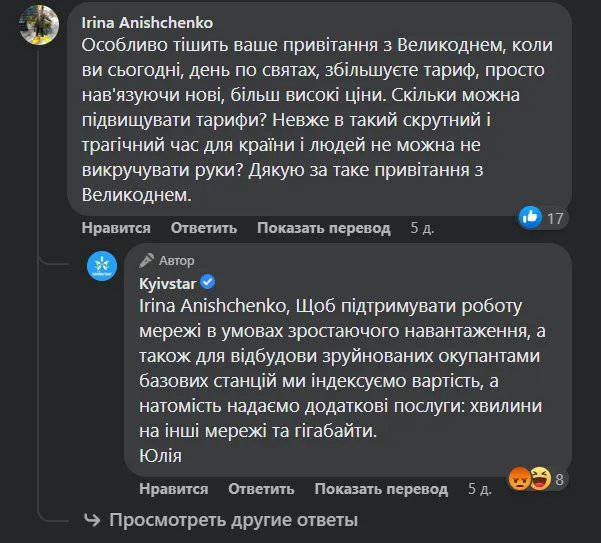Click the Kyivstar logo avatar
The height and width of the screenshot is (543, 601).
click(103, 265)
